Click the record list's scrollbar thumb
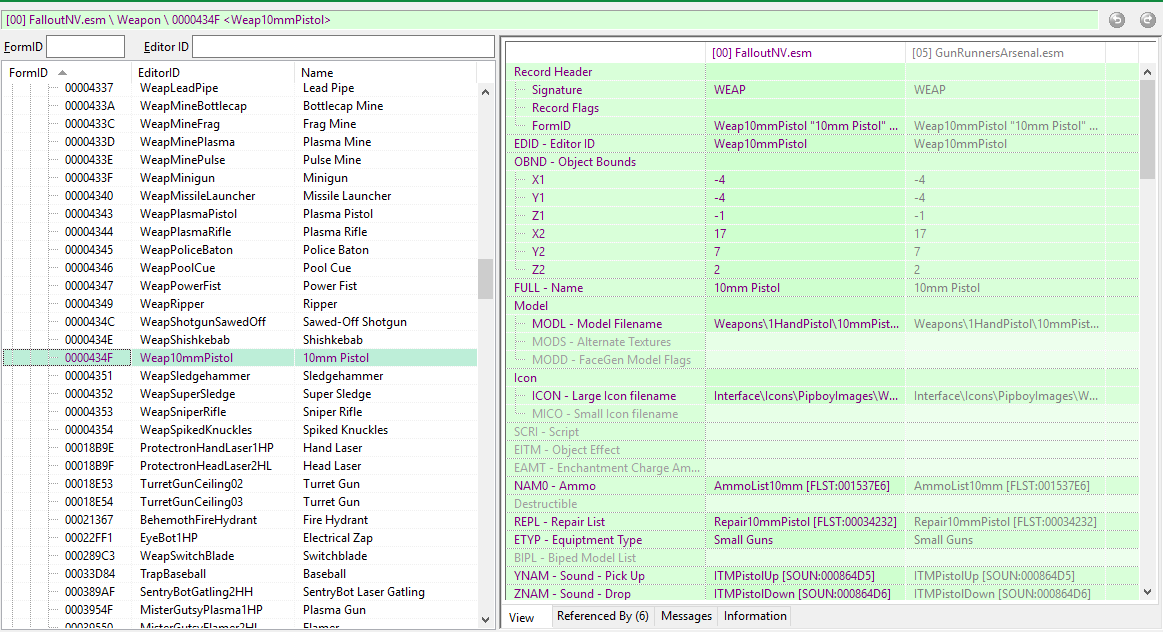1163x632 pixels. tap(485, 278)
